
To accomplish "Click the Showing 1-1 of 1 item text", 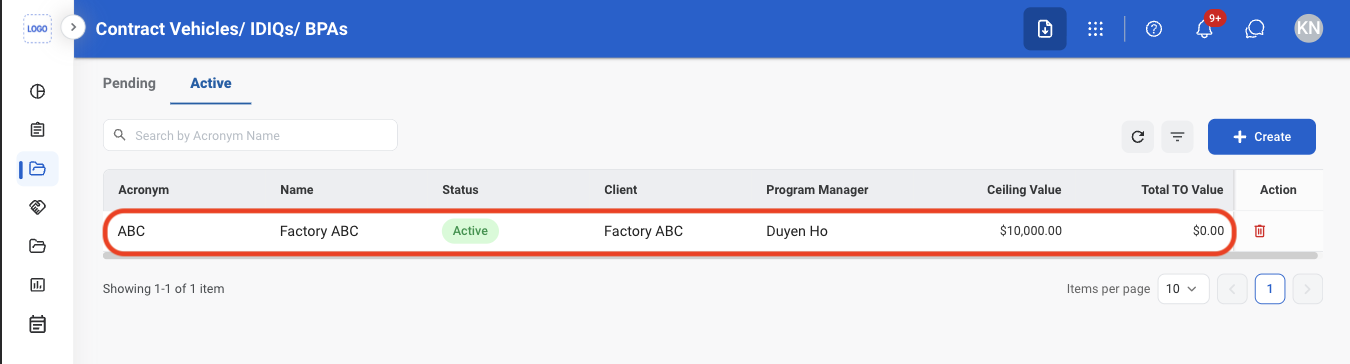I will [x=163, y=289].
